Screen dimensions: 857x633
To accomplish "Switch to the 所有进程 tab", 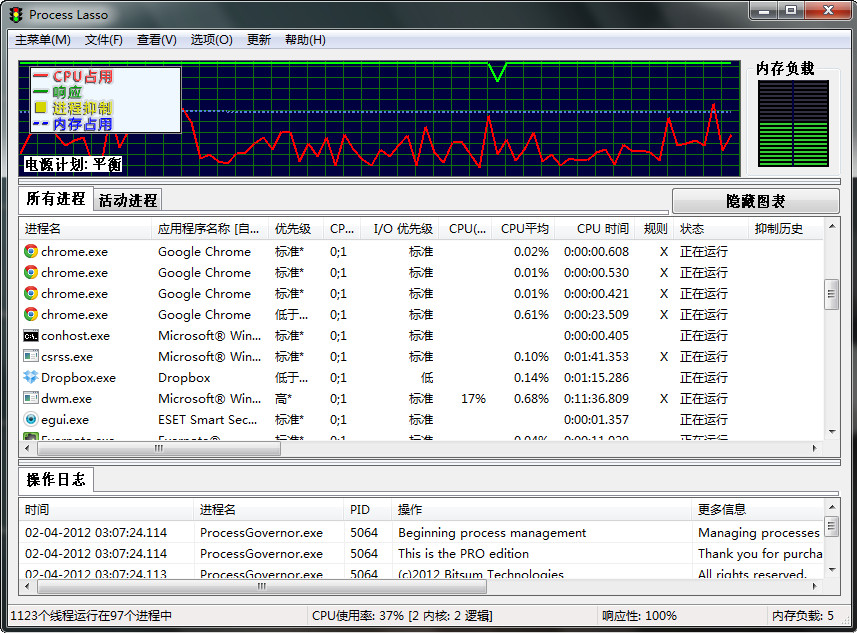I will point(56,198).
